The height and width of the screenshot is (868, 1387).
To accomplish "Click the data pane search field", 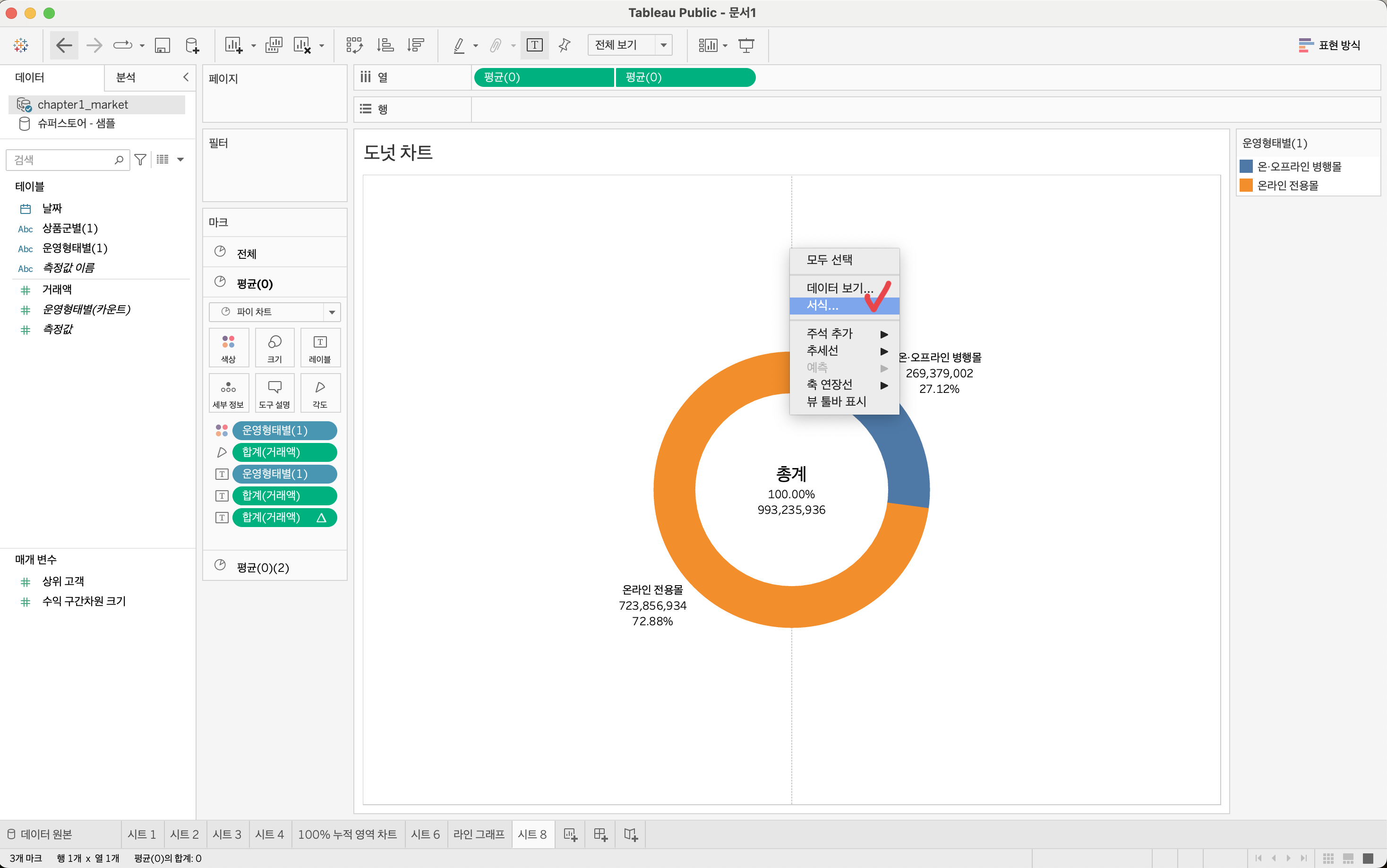I will click(x=62, y=160).
